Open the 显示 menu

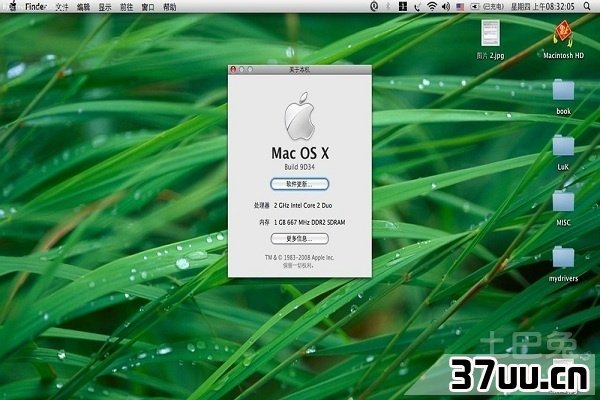click(x=104, y=7)
